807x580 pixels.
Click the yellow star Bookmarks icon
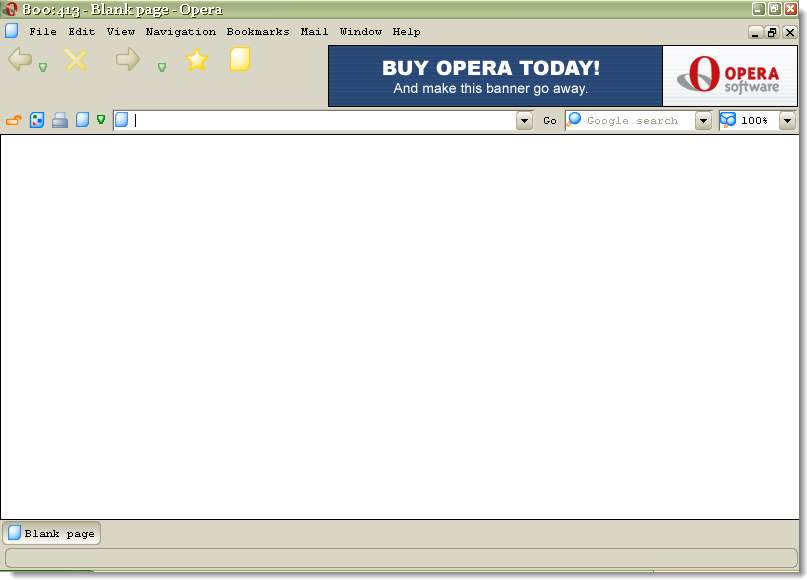coord(197,60)
